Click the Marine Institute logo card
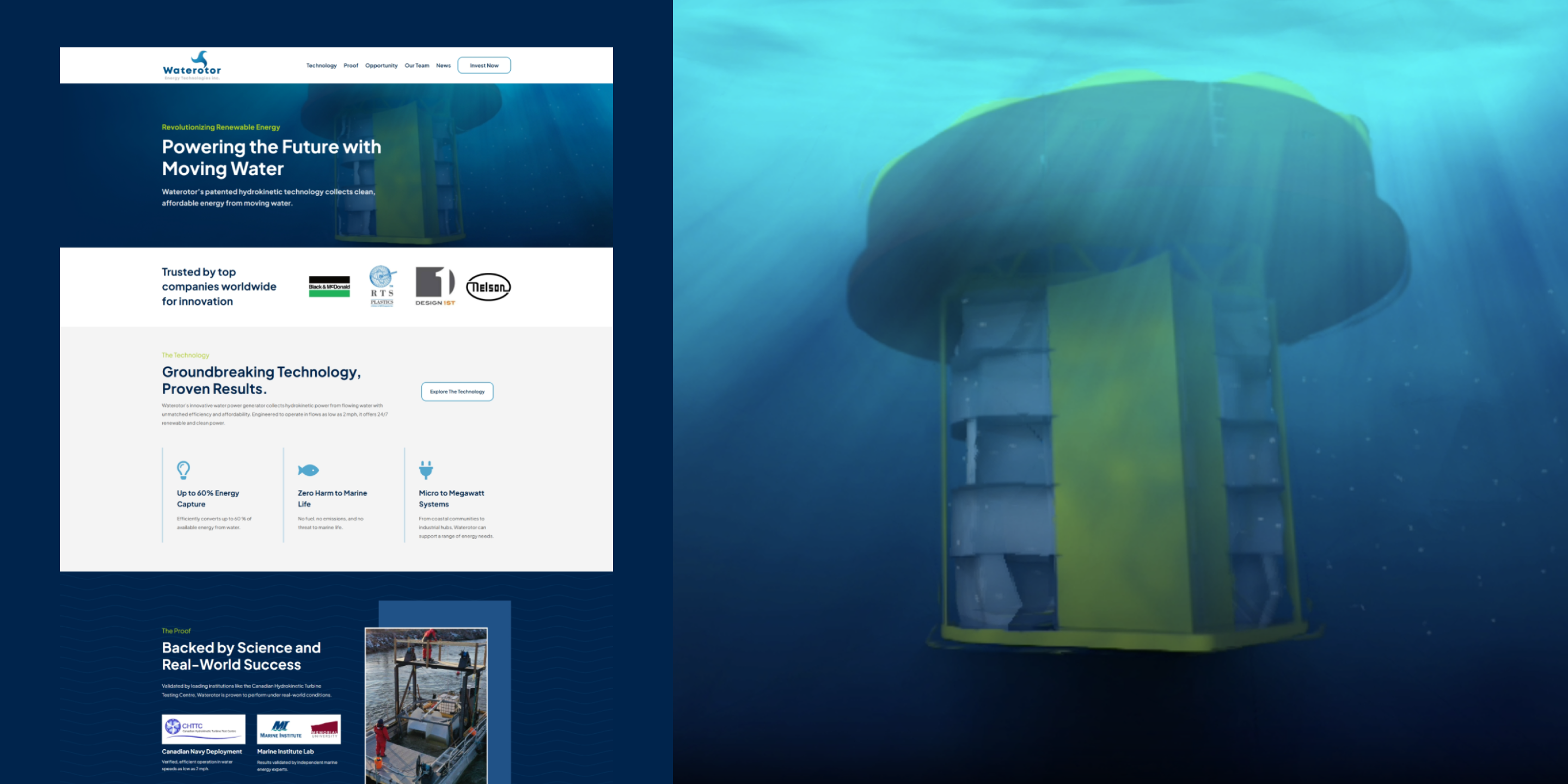The height and width of the screenshot is (784, 1568). point(298,728)
